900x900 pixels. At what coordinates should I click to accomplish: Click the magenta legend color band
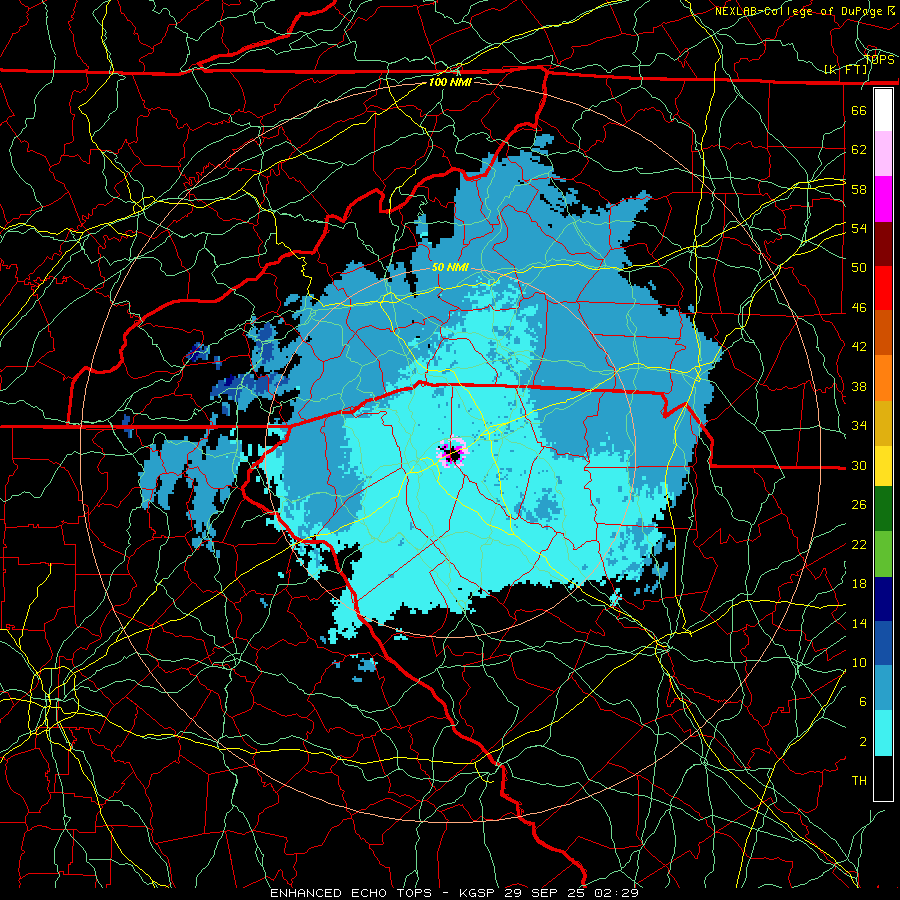(x=883, y=199)
